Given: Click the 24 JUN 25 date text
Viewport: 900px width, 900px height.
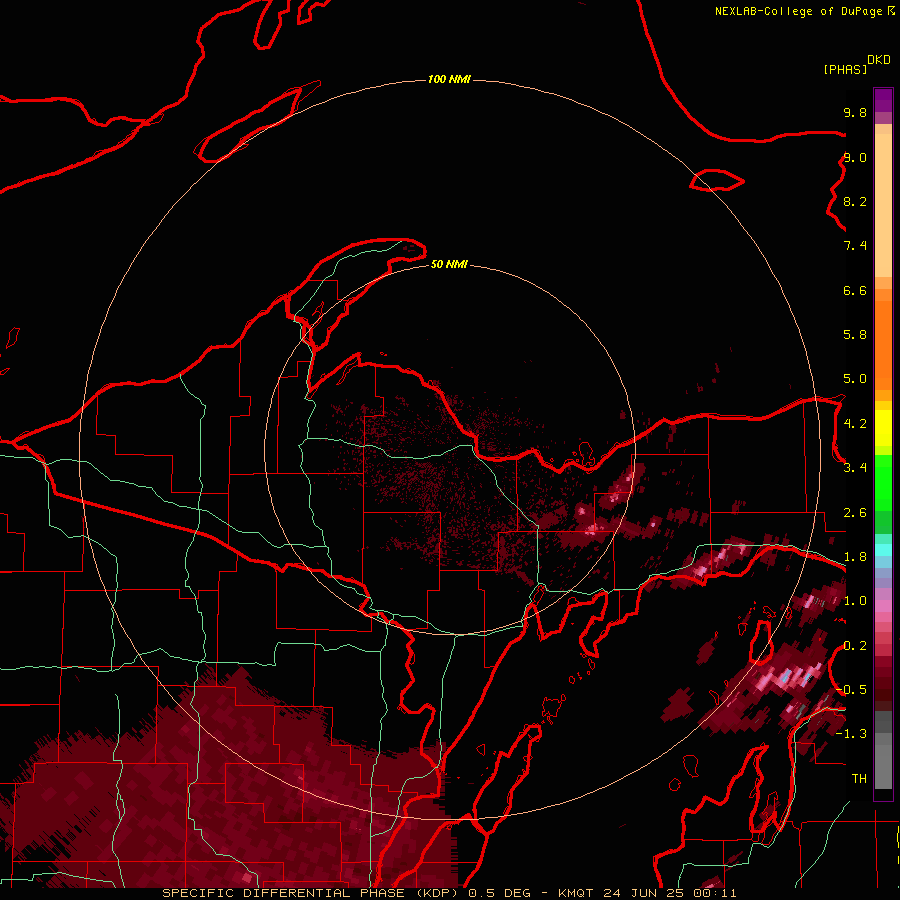Looking at the screenshot, I should click(x=642, y=893).
